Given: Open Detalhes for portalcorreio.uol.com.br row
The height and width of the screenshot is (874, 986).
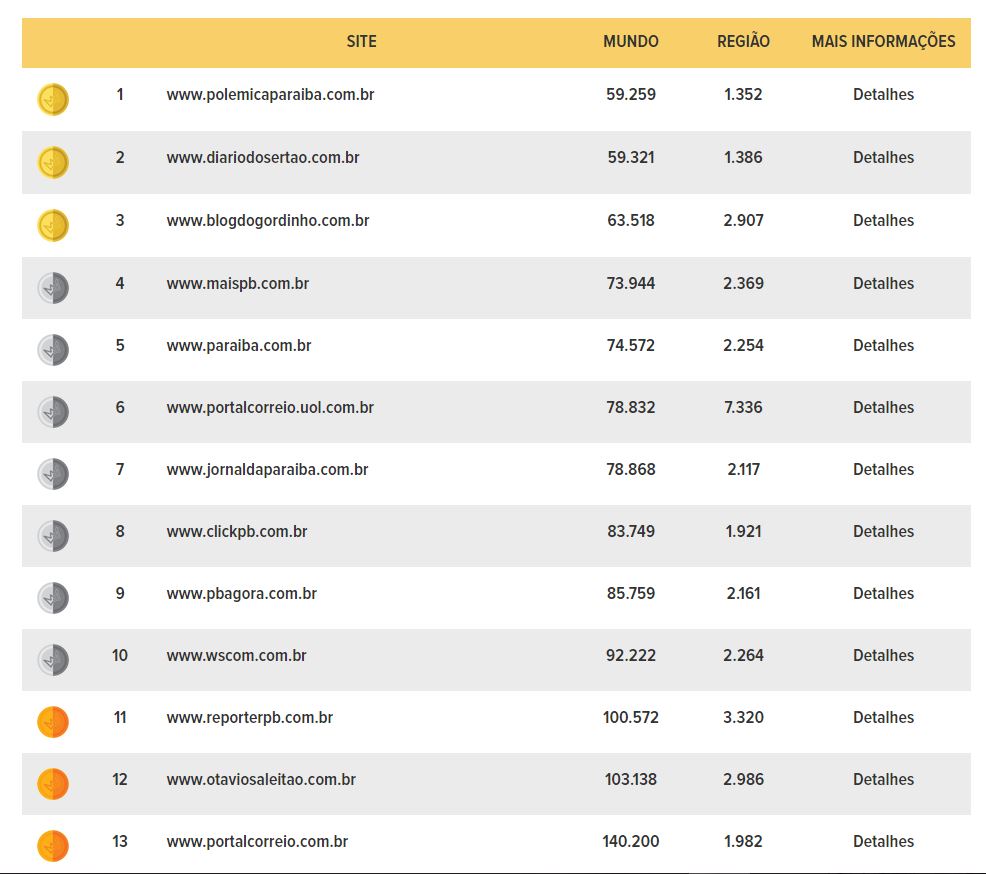Looking at the screenshot, I should tap(883, 407).
